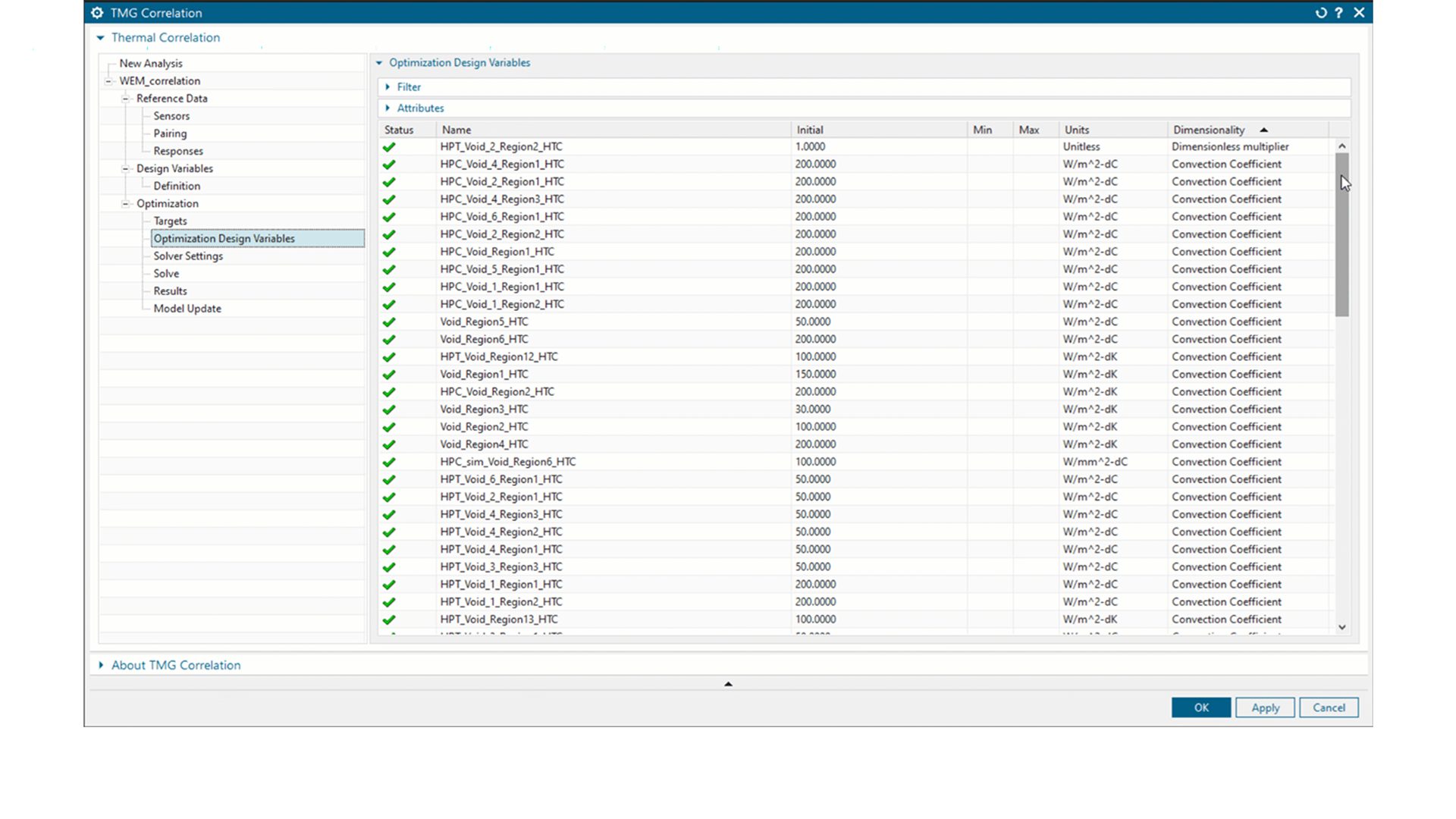Click the collapse arrow above OK button

[728, 684]
